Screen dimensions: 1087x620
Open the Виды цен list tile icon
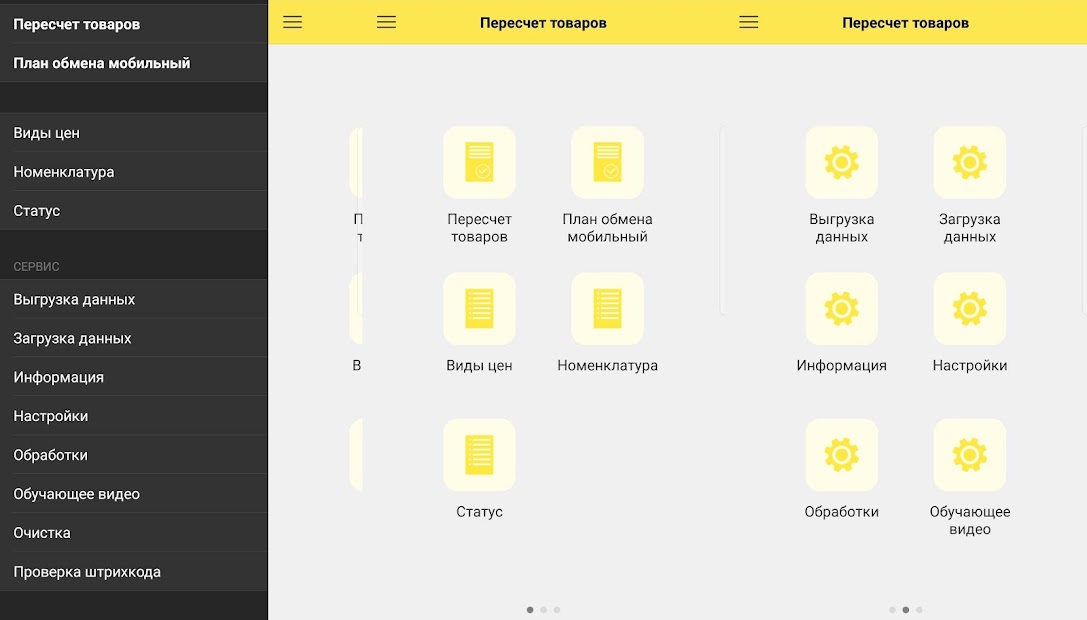click(479, 309)
